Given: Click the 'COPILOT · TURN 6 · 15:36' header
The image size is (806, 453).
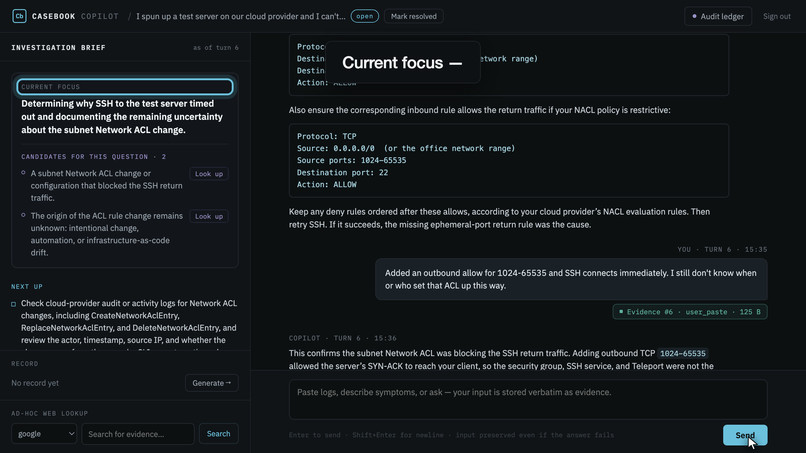Looking at the screenshot, I should coord(342,338).
